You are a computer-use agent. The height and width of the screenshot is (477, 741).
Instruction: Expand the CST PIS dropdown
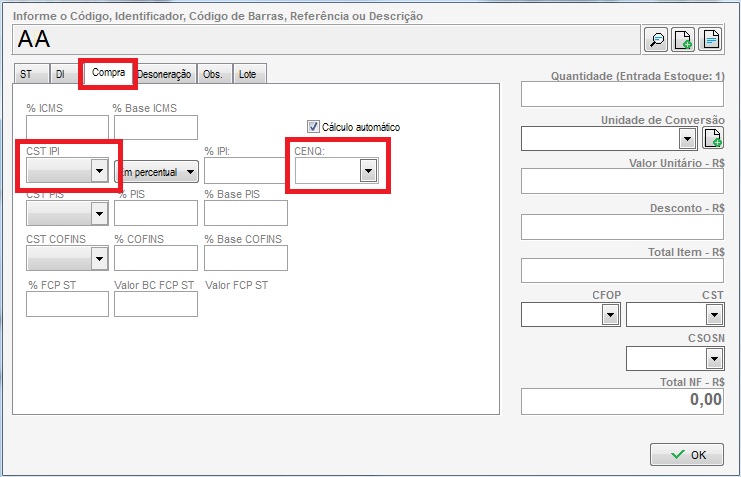click(x=99, y=213)
